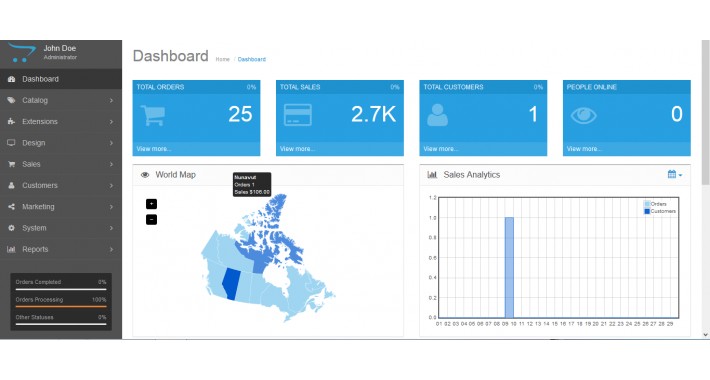Click the chart icon beside Sales Analytics

432,175
